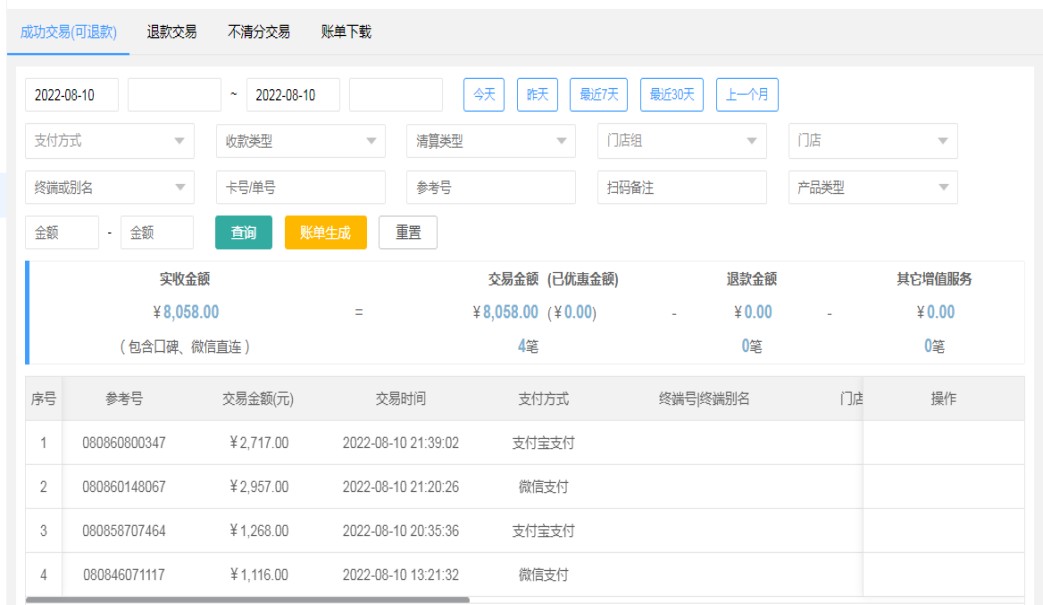The width and height of the screenshot is (1043, 605).
Task: Select the 成功交易(可退款) tab
Action: click(68, 32)
